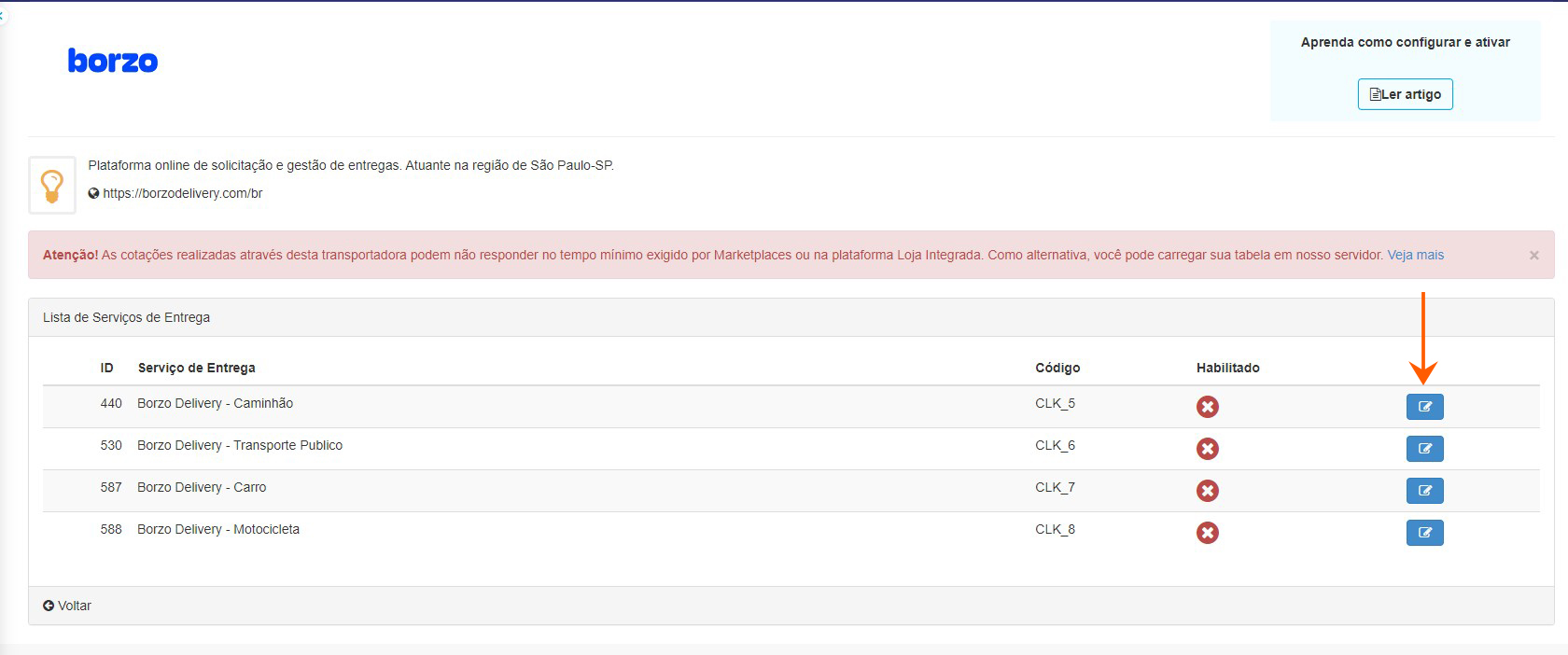Click the lightbulb tip icon
Screen dimensions: 1568x655
(52, 186)
